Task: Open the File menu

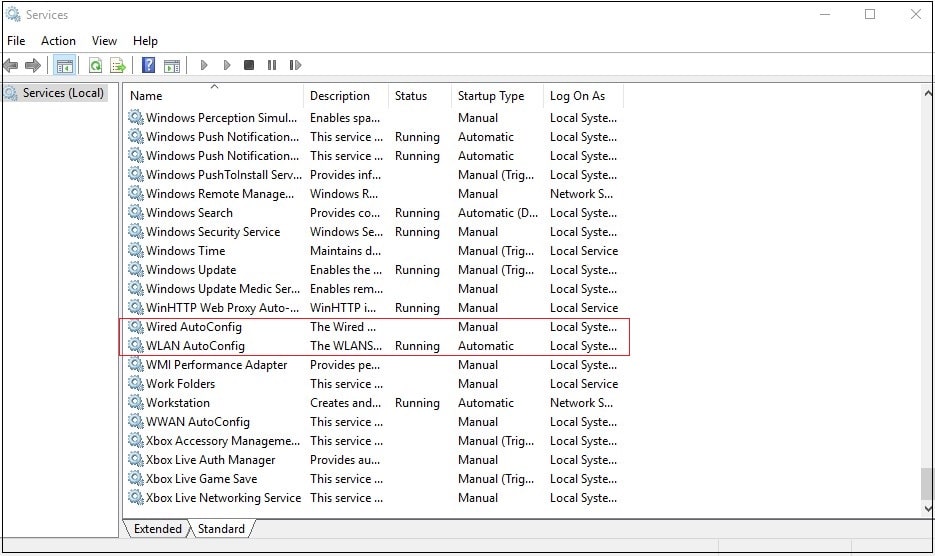Action: tap(16, 41)
